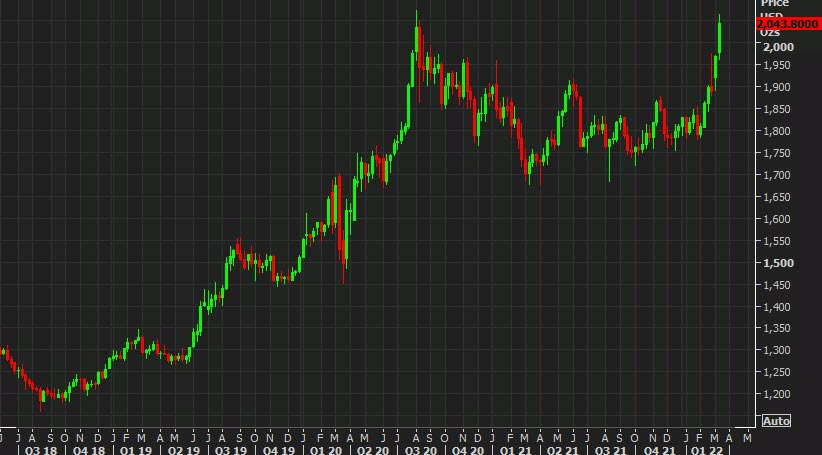The height and width of the screenshot is (455, 822).
Task: Click the latest tall green candle
Action: pyautogui.click(x=720, y=37)
